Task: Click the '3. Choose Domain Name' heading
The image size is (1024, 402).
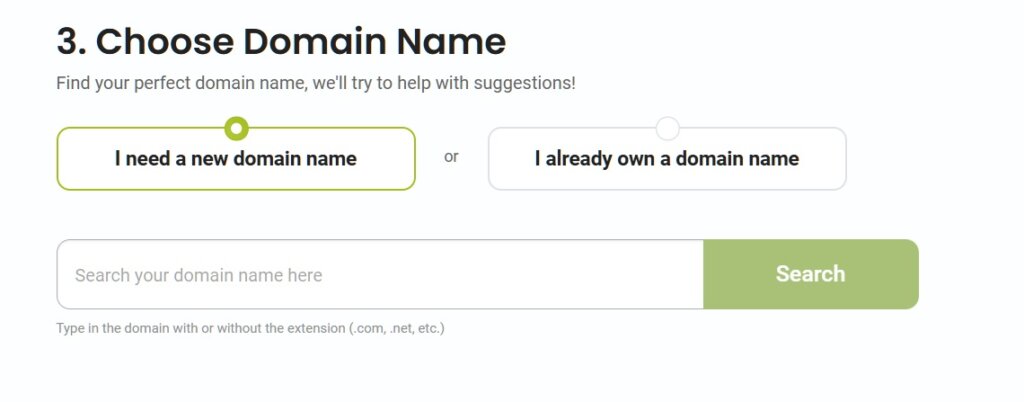Action: click(281, 41)
